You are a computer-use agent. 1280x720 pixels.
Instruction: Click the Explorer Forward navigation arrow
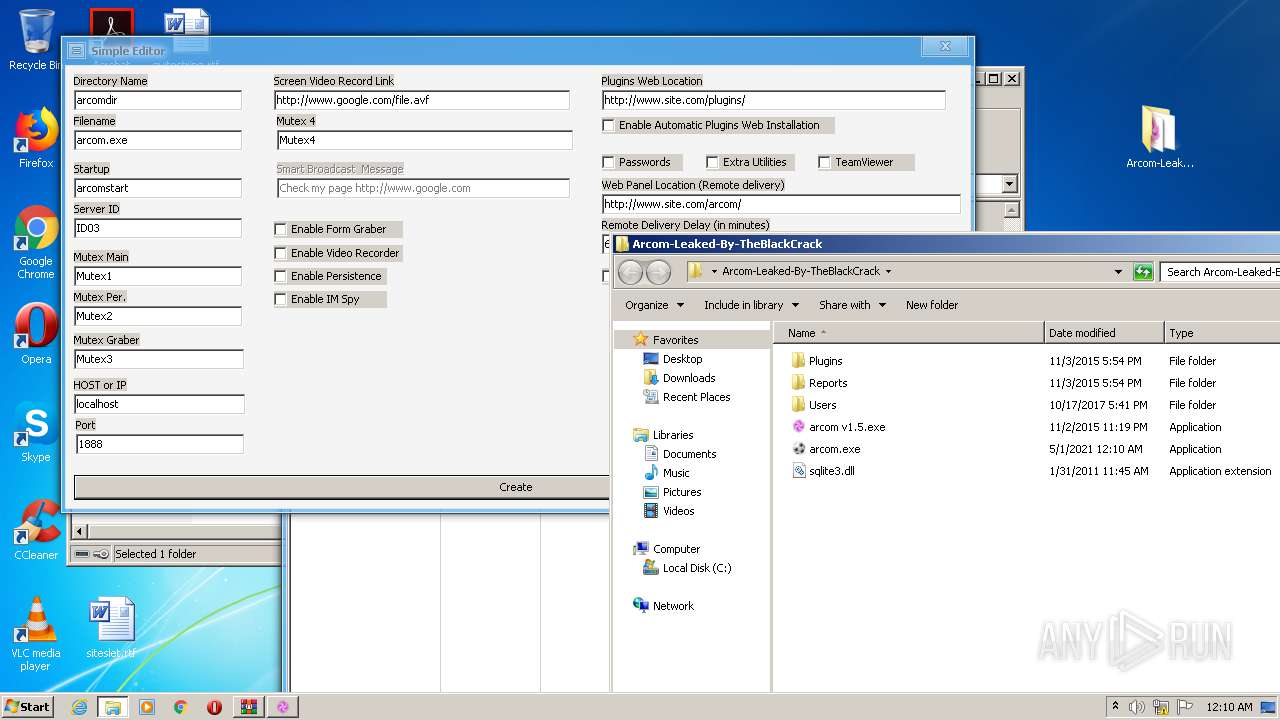(658, 271)
